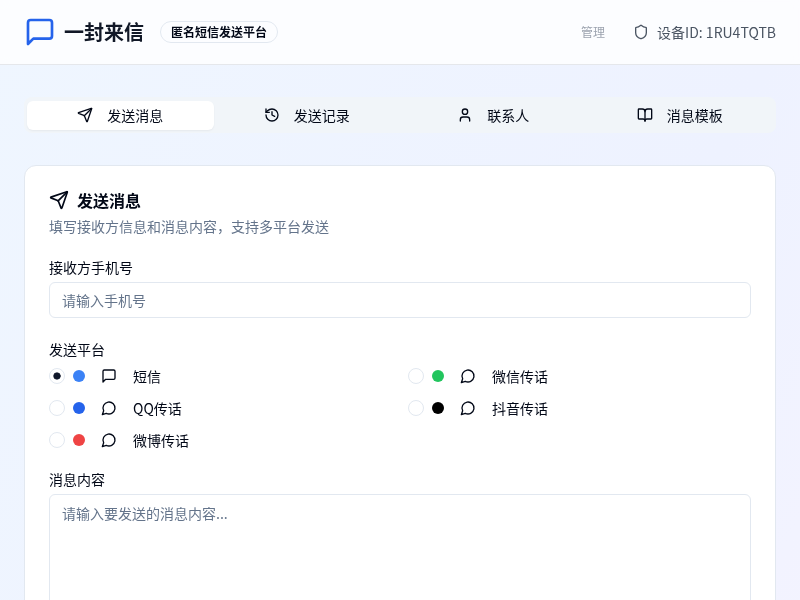Select the QQ传话 platform radio button

(57, 408)
